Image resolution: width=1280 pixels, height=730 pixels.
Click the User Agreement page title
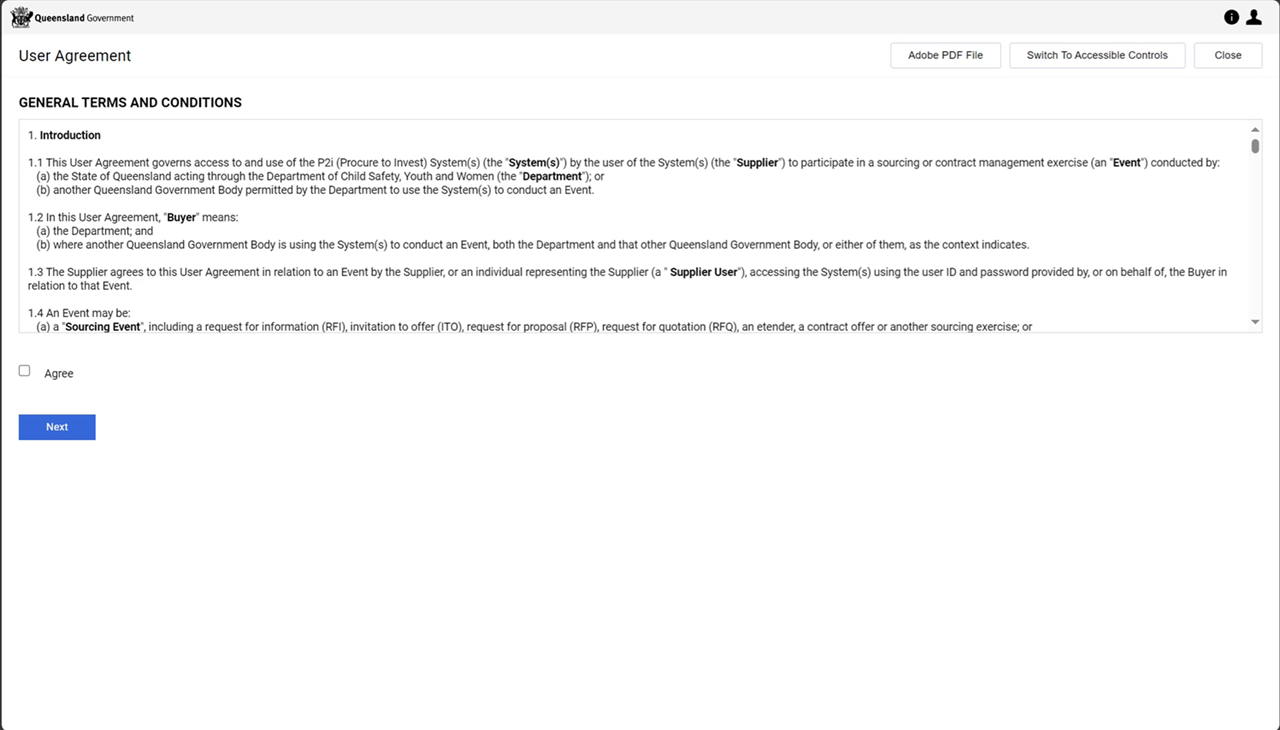coord(75,56)
